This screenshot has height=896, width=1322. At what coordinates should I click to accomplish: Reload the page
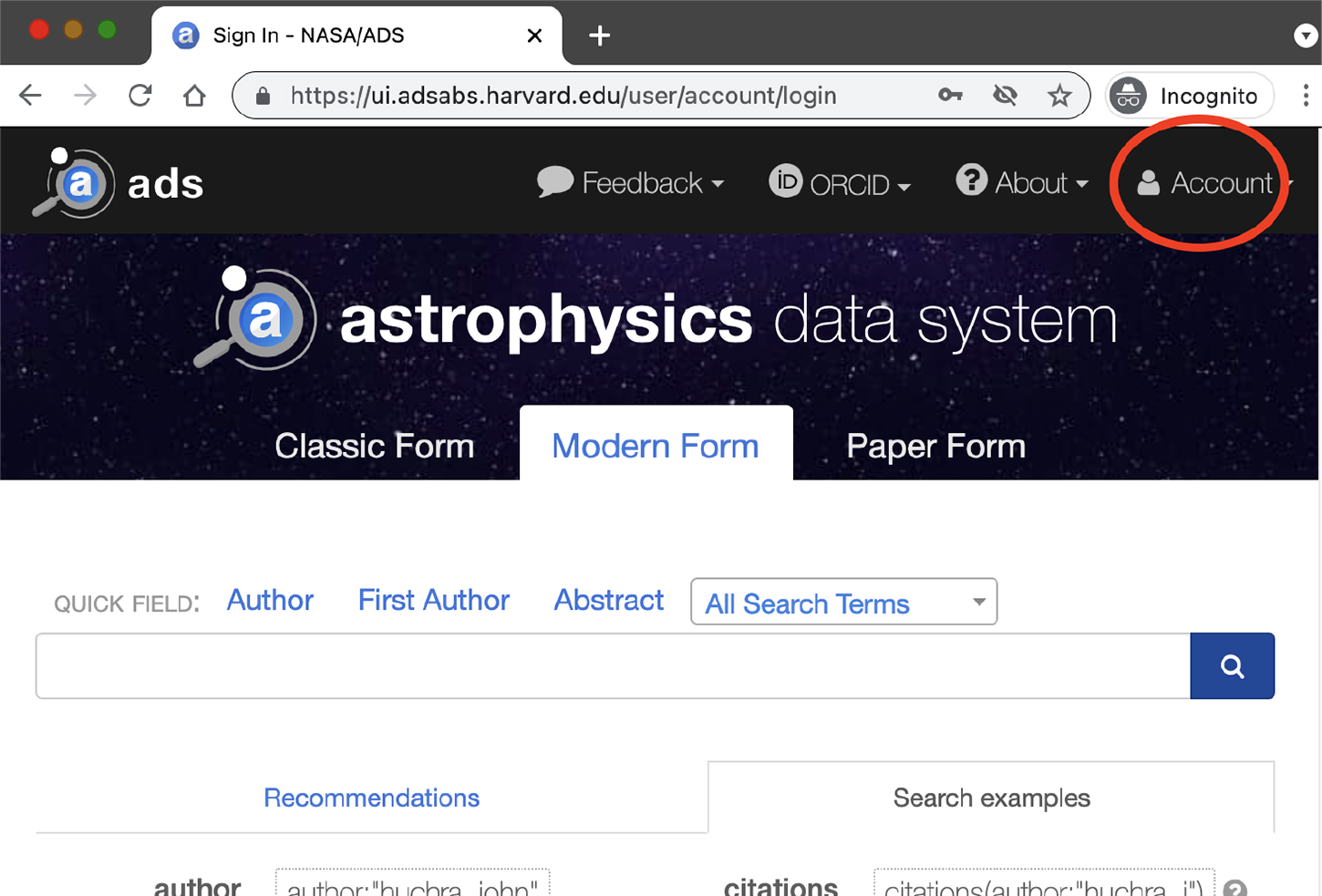pos(139,95)
